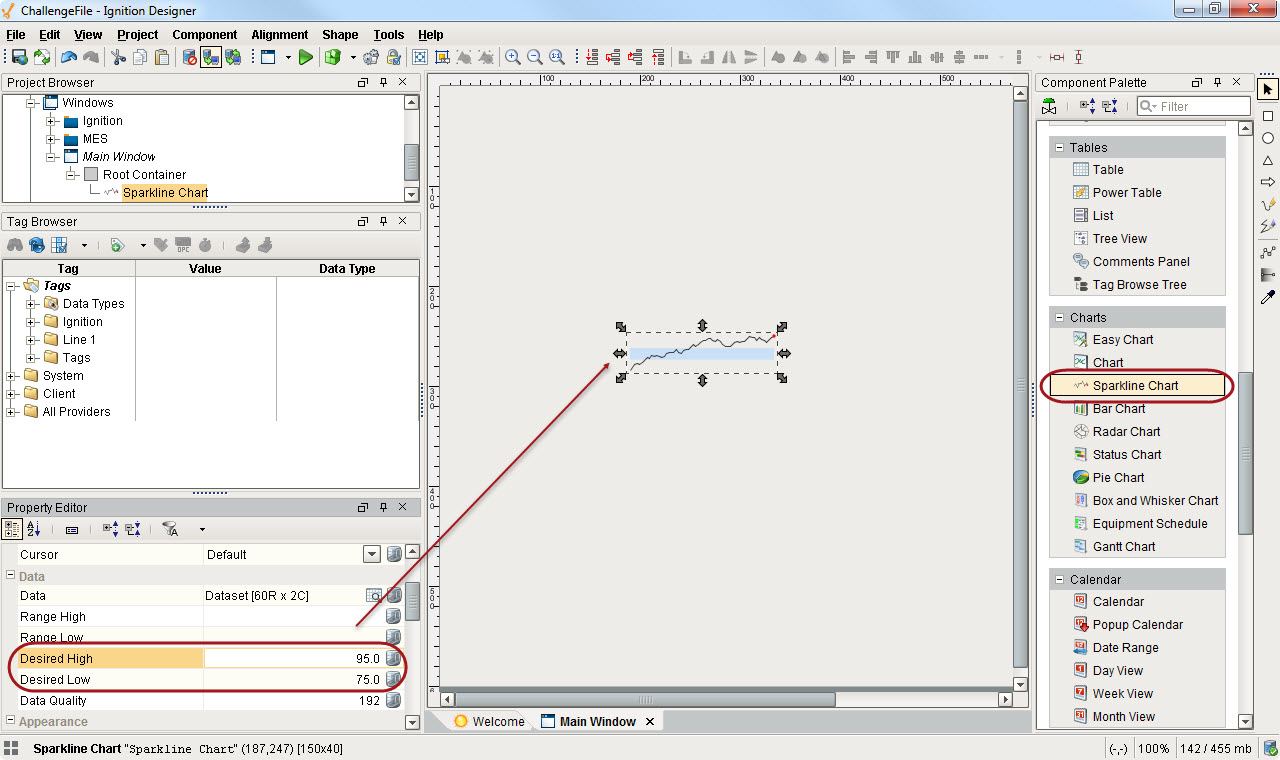Click binding icon for Desired High property
This screenshot has width=1280, height=760.
tap(394, 659)
